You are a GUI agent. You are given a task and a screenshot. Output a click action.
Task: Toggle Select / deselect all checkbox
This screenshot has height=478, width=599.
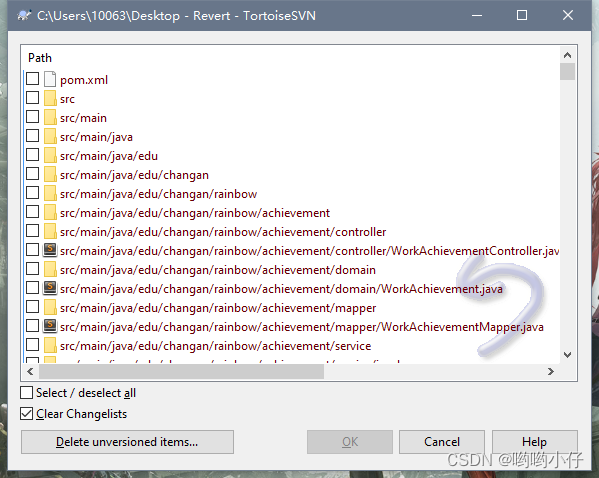click(26, 392)
